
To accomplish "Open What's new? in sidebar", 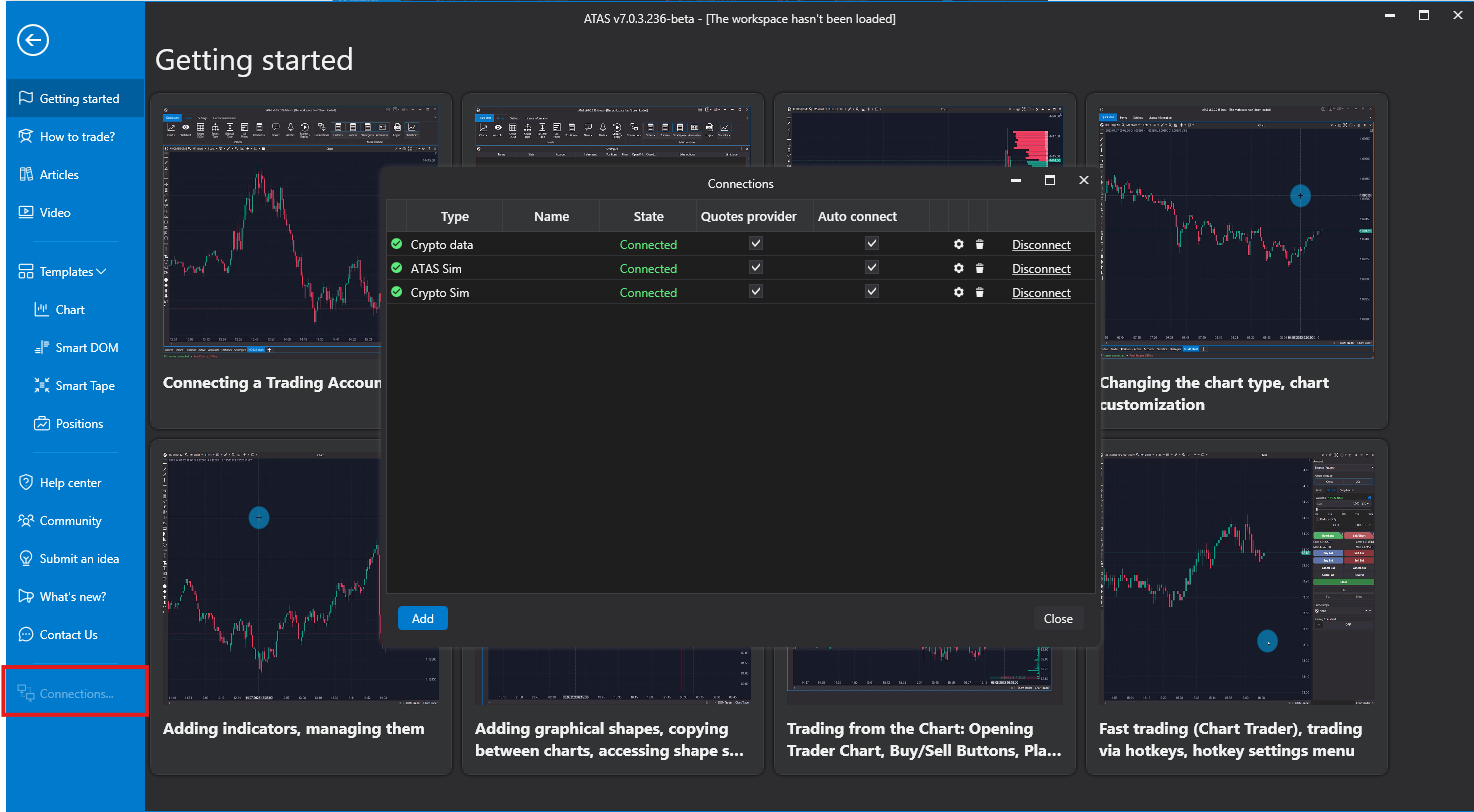I will 75,597.
